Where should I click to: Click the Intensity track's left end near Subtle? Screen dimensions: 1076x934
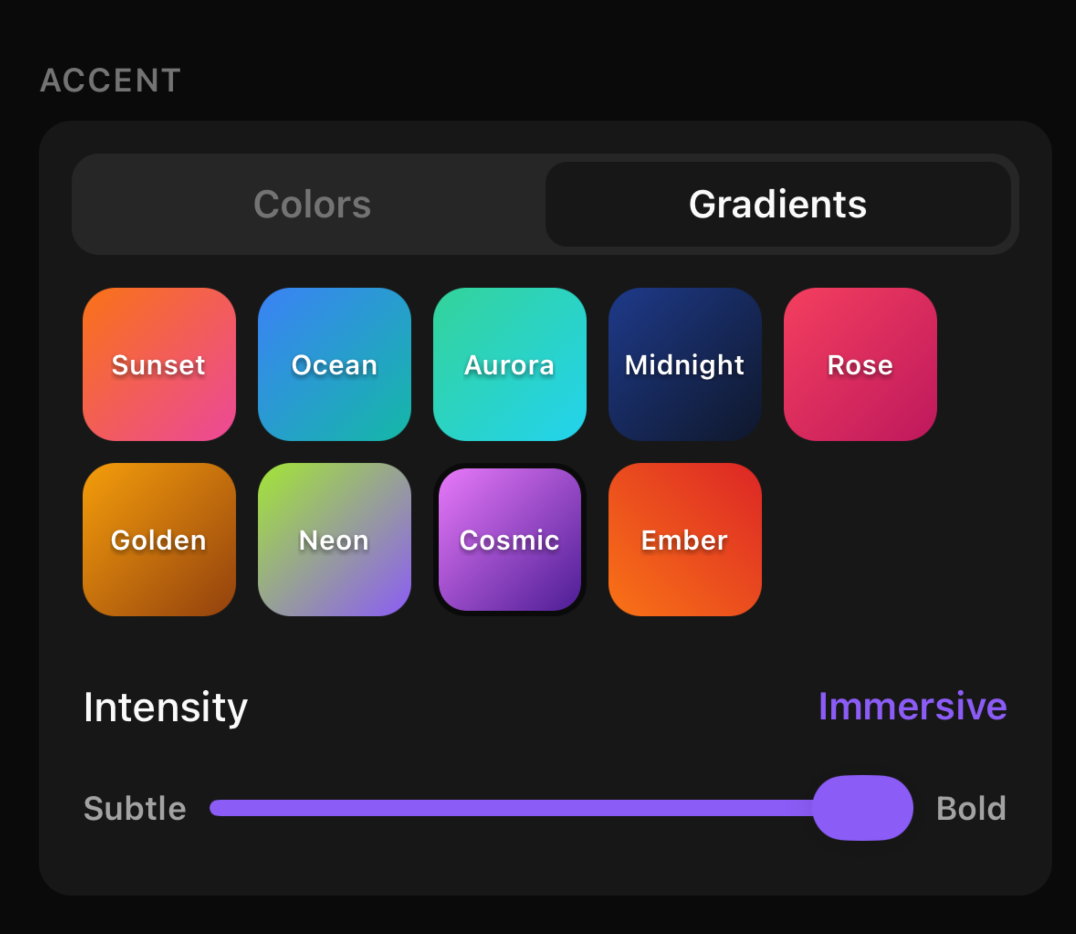[x=220, y=808]
